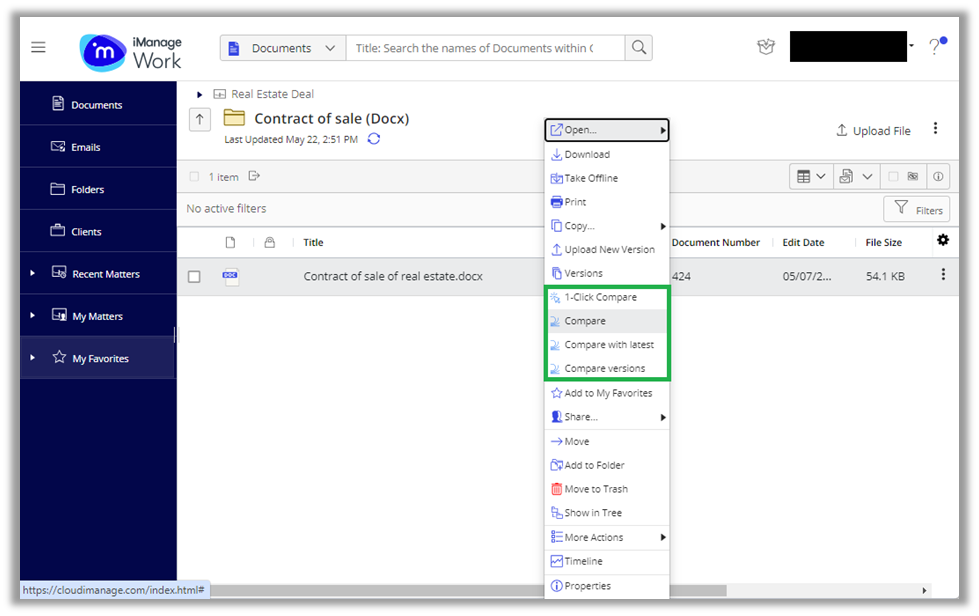Click the docx file type icon
This screenshot has height=616, width=979.
pos(231,276)
